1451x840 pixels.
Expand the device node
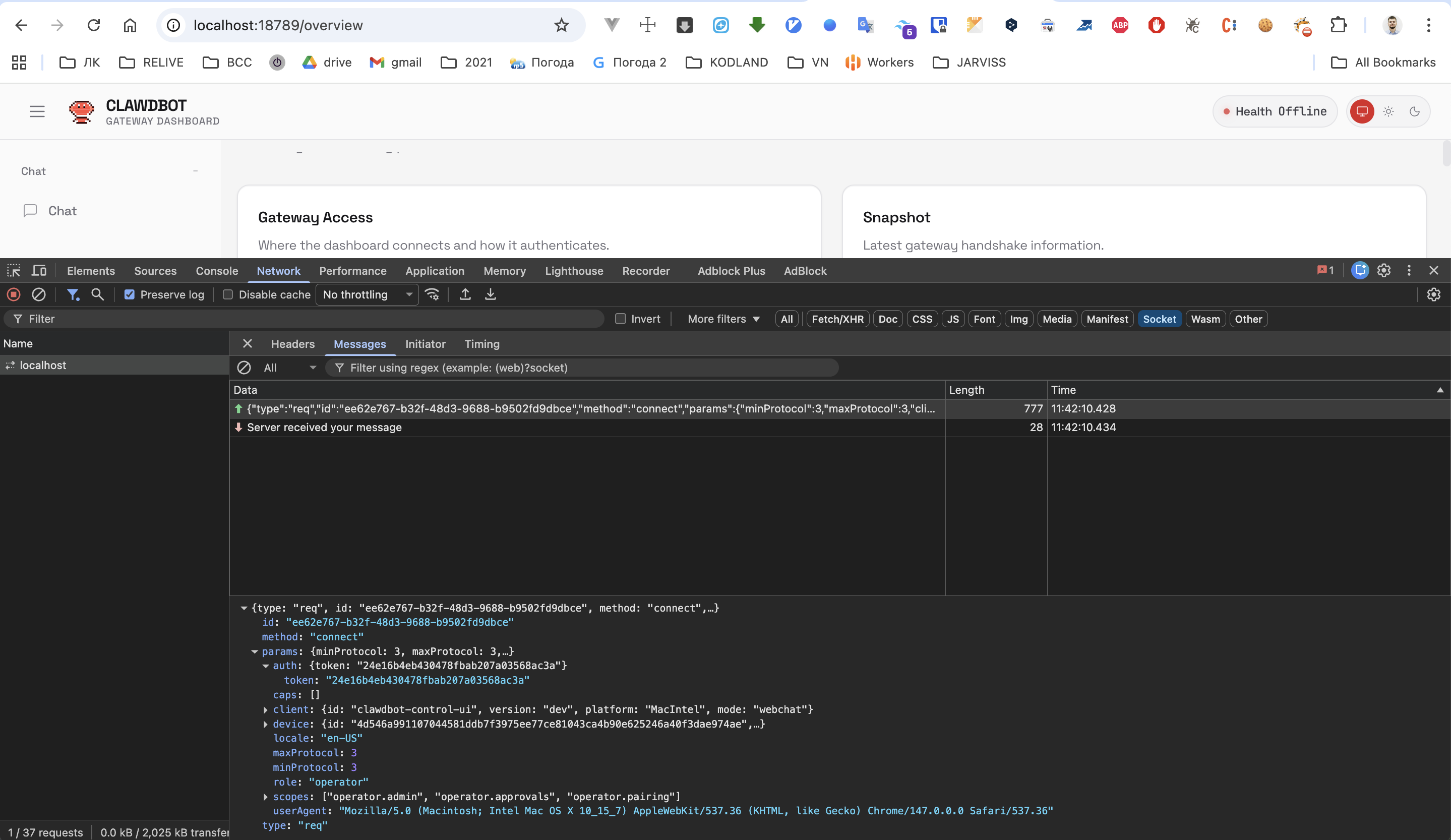point(265,724)
